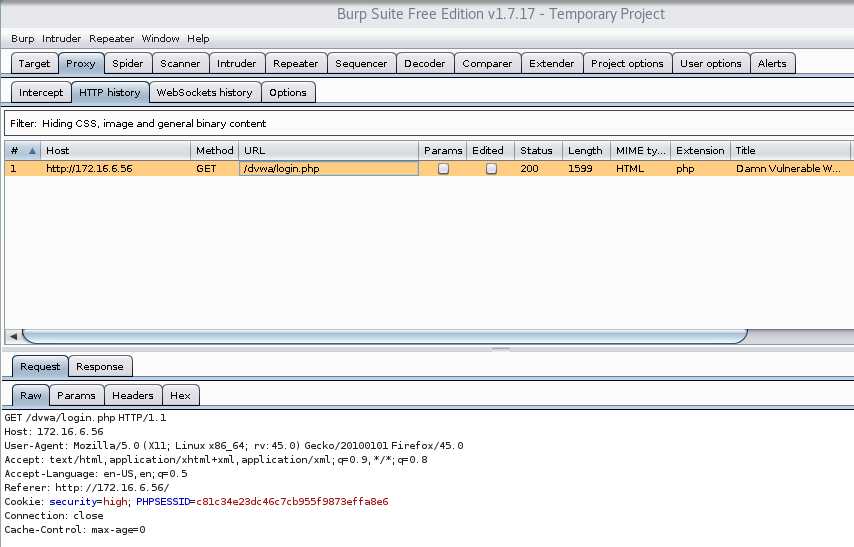Open the WebSockets history sub-tab
The image size is (854, 547).
(204, 92)
